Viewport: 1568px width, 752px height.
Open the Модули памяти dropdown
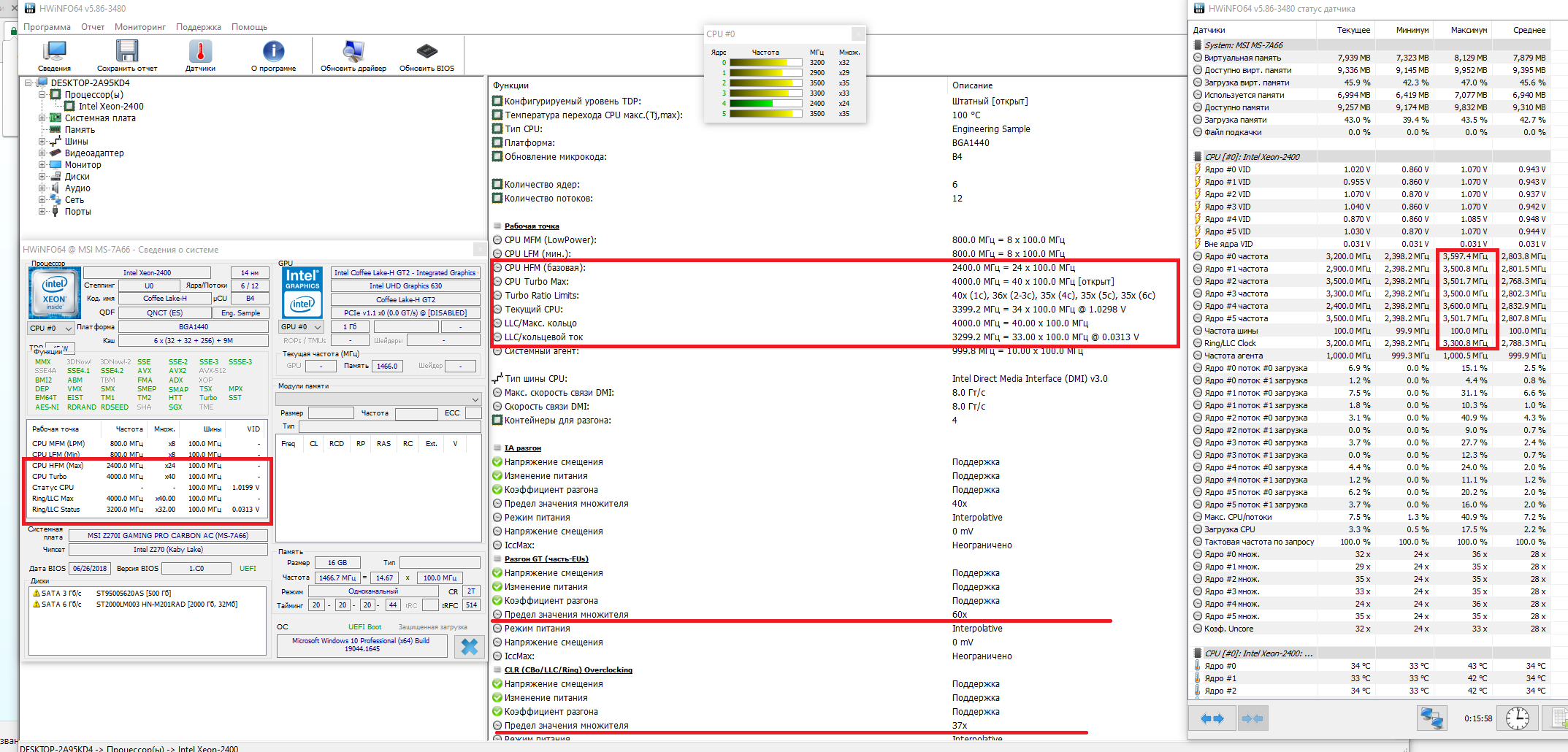378,399
